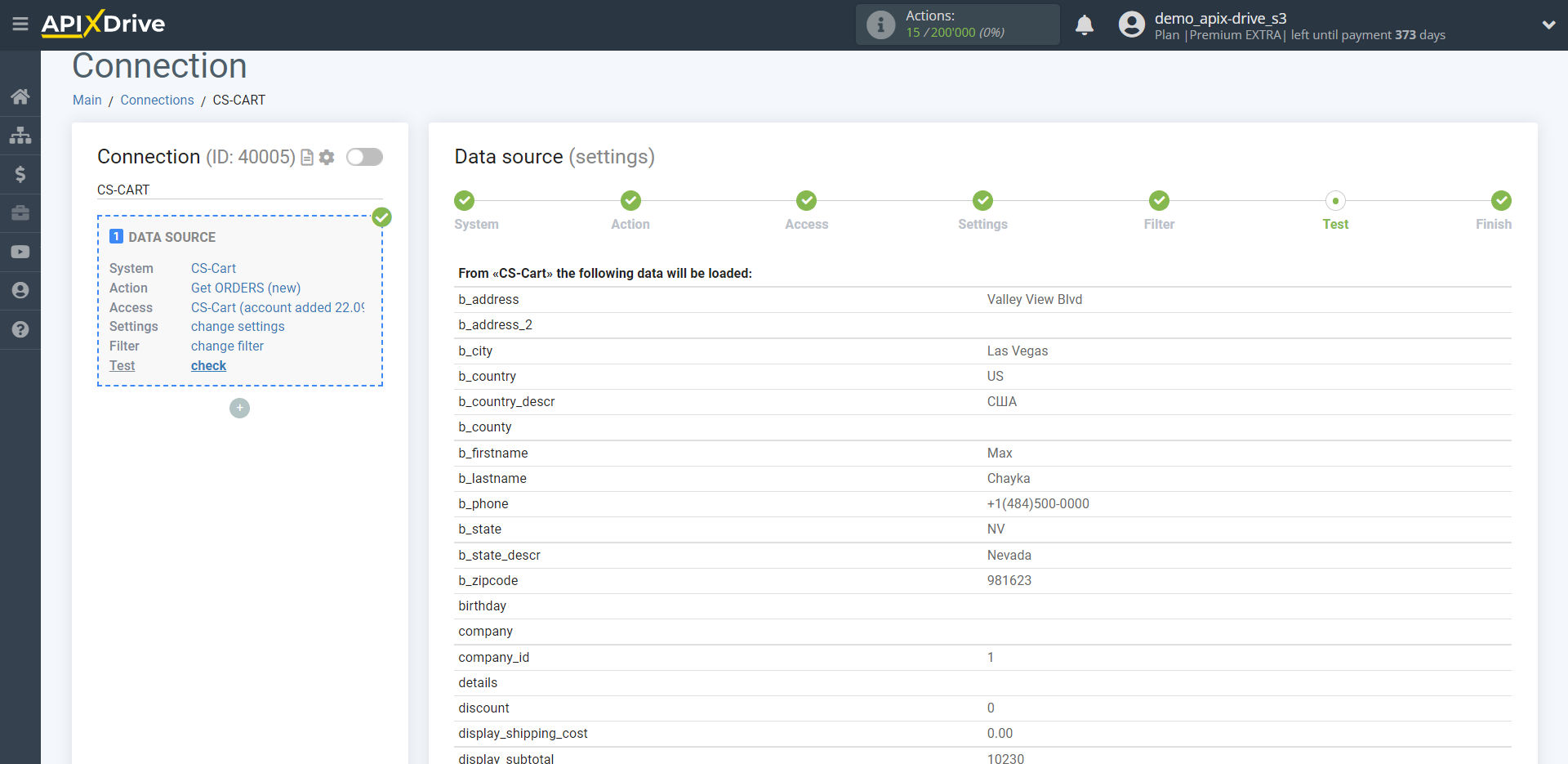Viewport: 1568px width, 764px height.
Task: Open the briefcase sidebar icon
Action: pyautogui.click(x=20, y=213)
